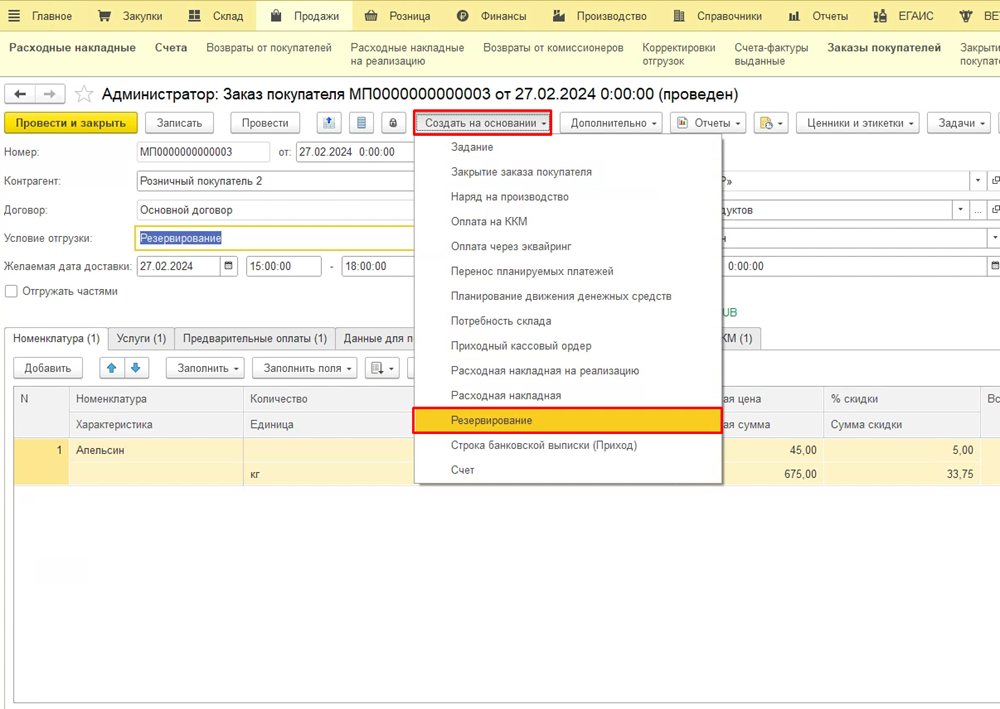Viewport: 1000px width, 709px height.
Task: Click the upload document icon in toolbar
Action: (x=329, y=123)
